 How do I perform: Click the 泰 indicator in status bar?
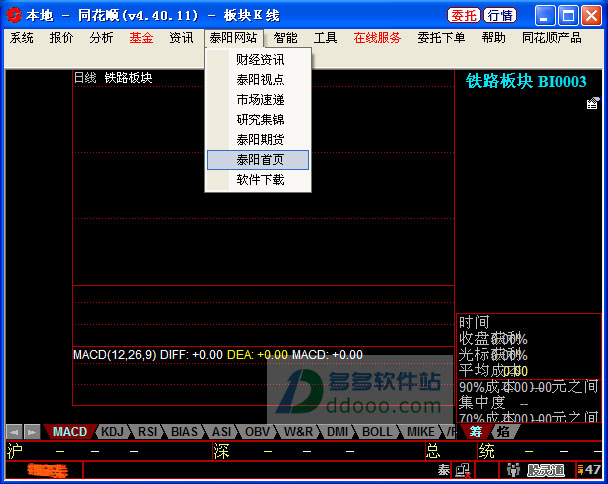pyautogui.click(x=444, y=470)
